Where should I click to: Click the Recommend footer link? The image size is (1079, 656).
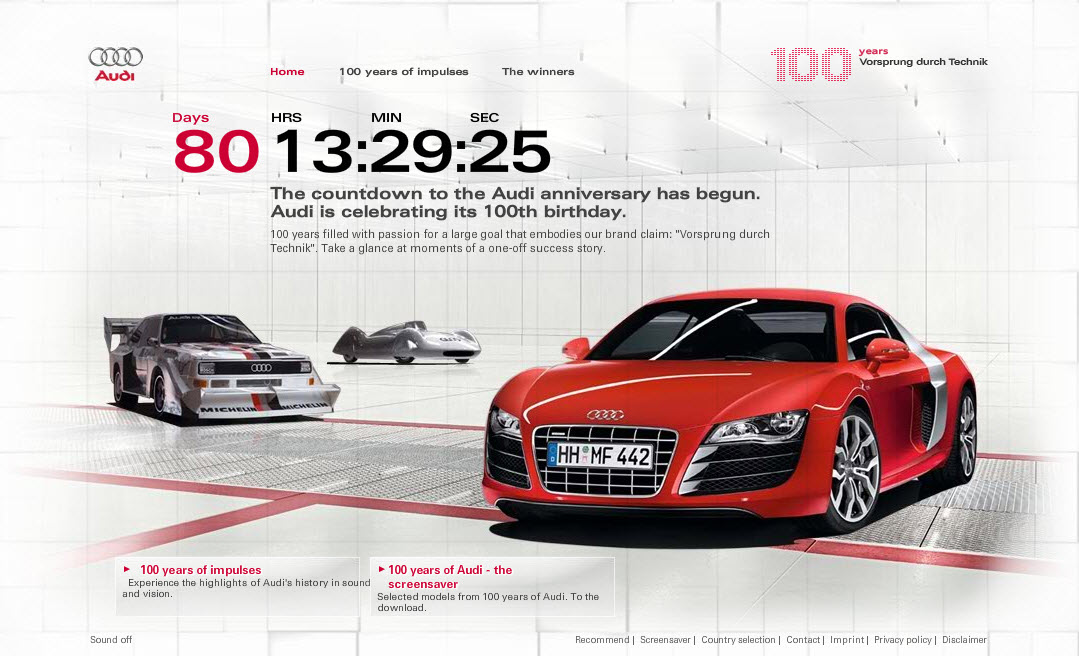coord(602,639)
